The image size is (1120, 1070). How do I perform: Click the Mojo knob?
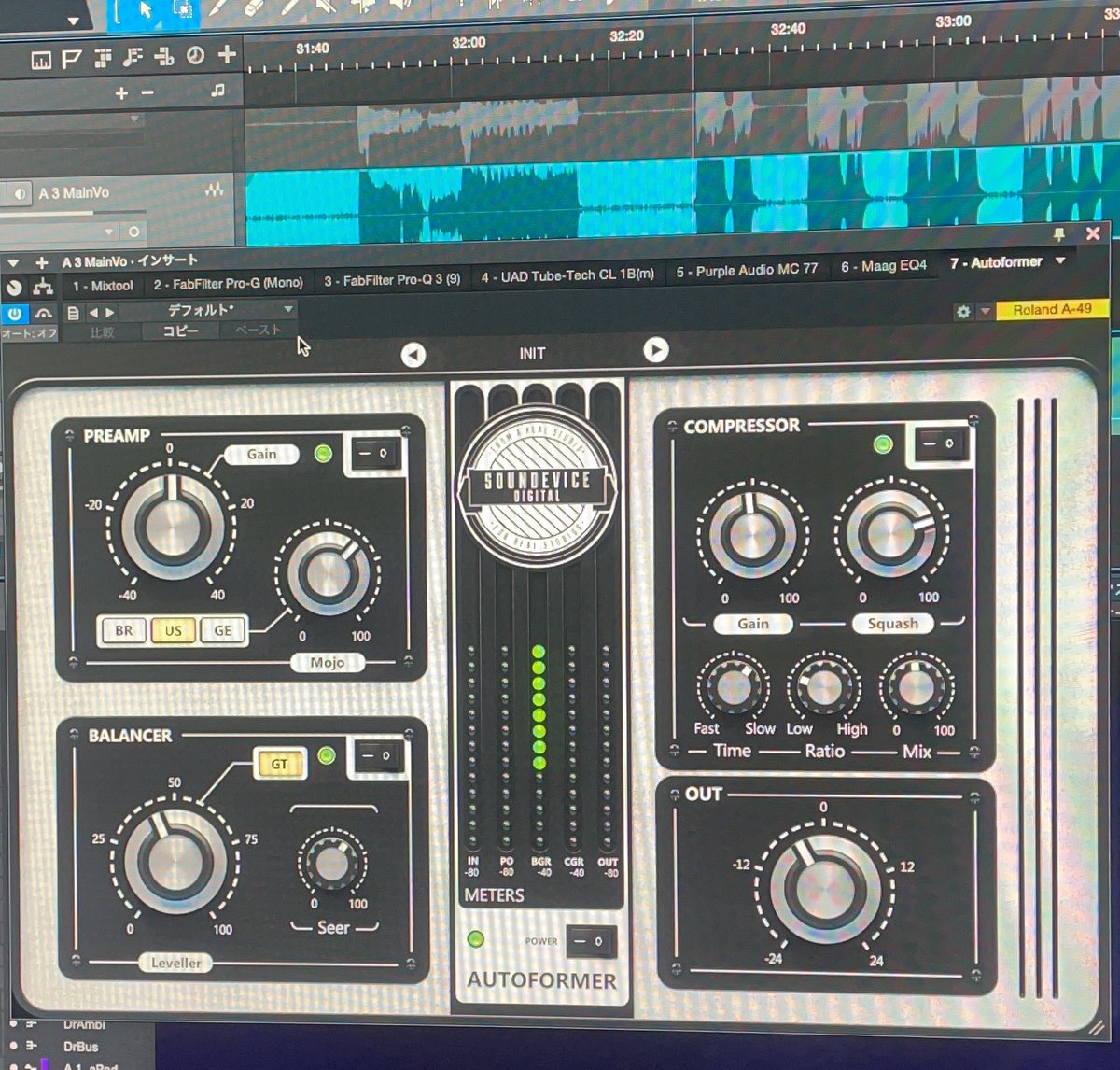point(327,573)
